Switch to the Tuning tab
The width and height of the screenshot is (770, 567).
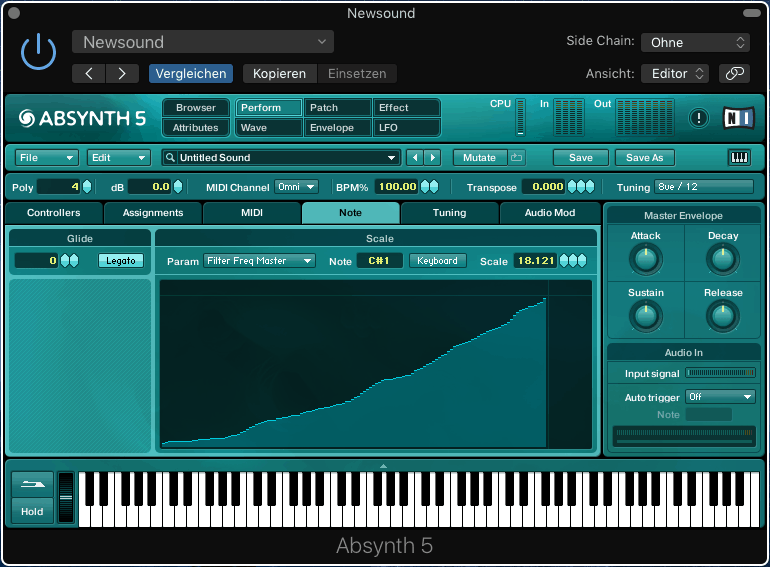click(449, 213)
